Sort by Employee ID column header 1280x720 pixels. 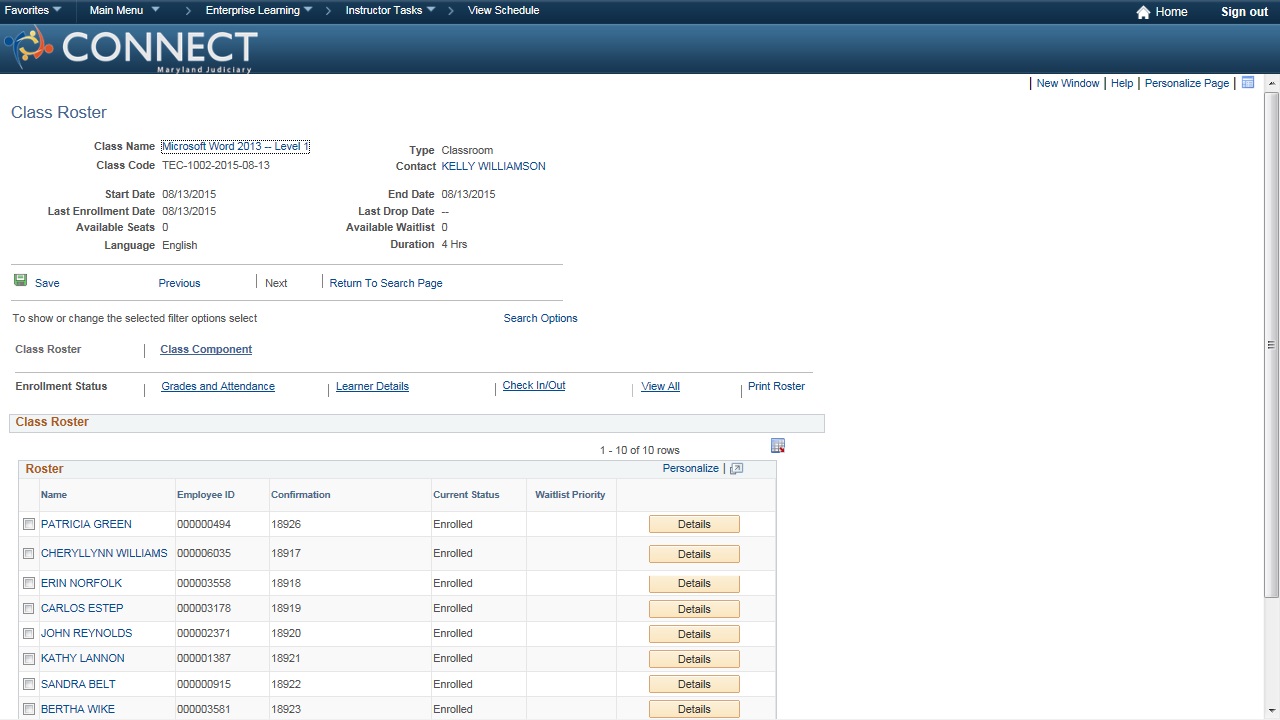(x=206, y=495)
